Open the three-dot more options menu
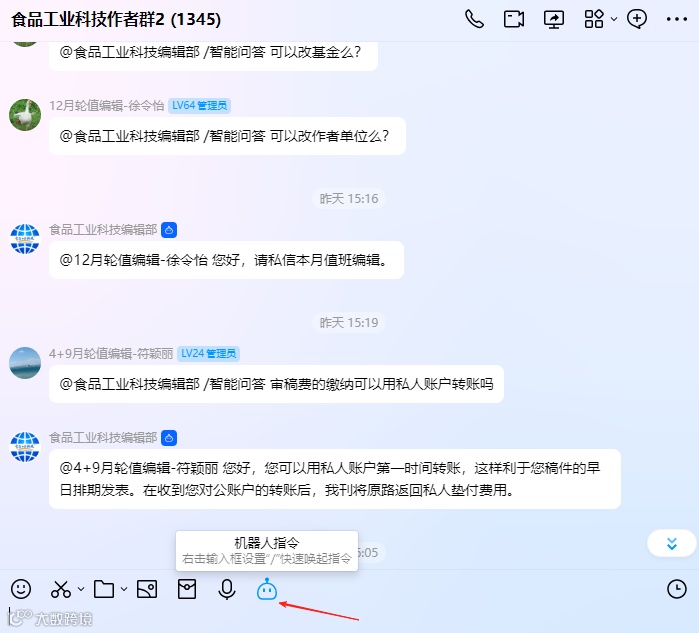Image resolution: width=699 pixels, height=633 pixels. coord(676,19)
